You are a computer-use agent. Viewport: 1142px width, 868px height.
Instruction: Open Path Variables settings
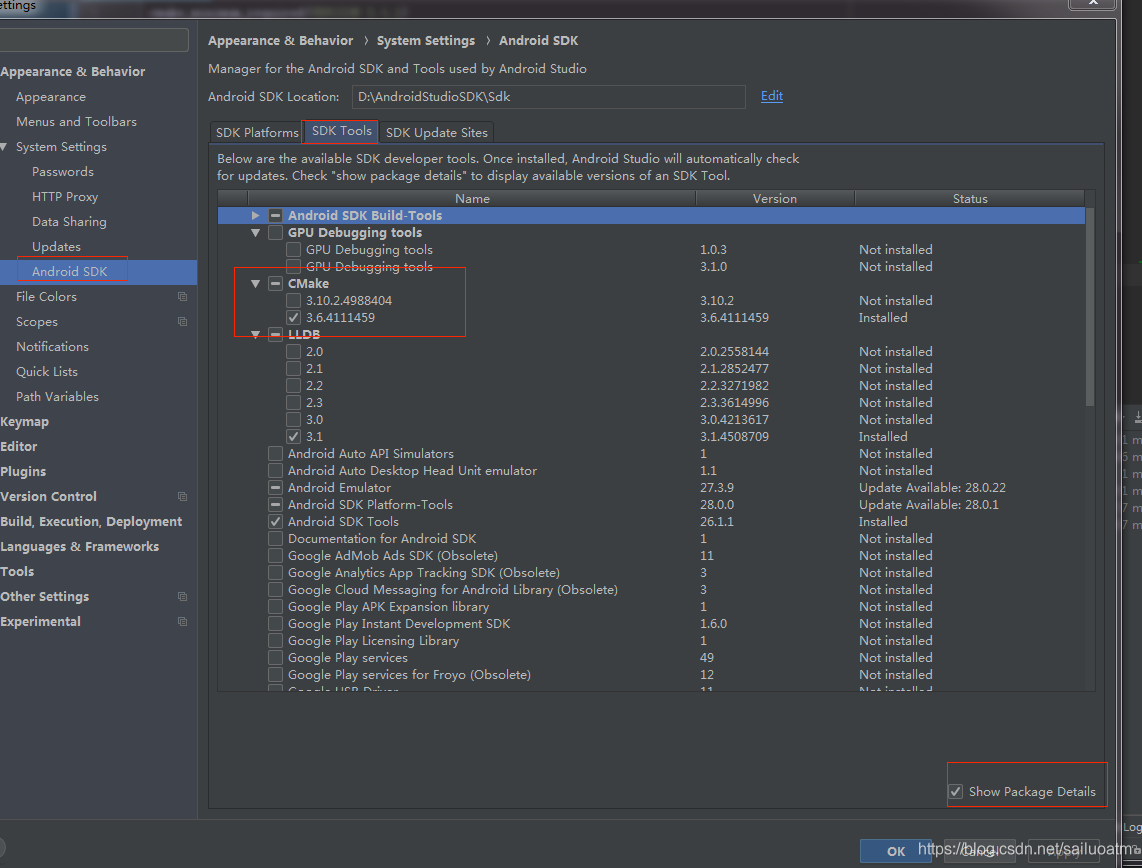pos(58,397)
